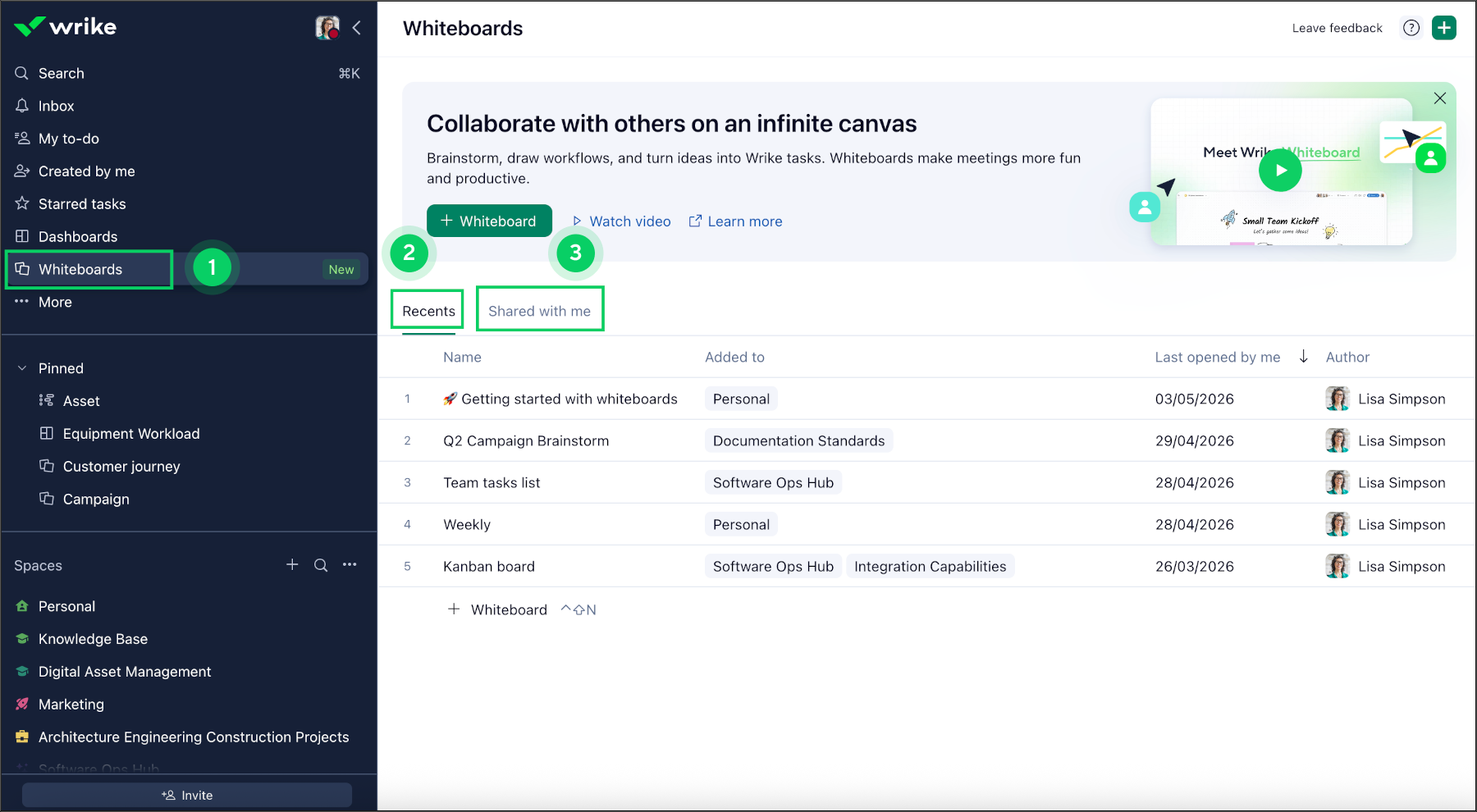Sort by Last opened by me
Image resolution: width=1477 pixels, height=812 pixels.
coord(1218,357)
